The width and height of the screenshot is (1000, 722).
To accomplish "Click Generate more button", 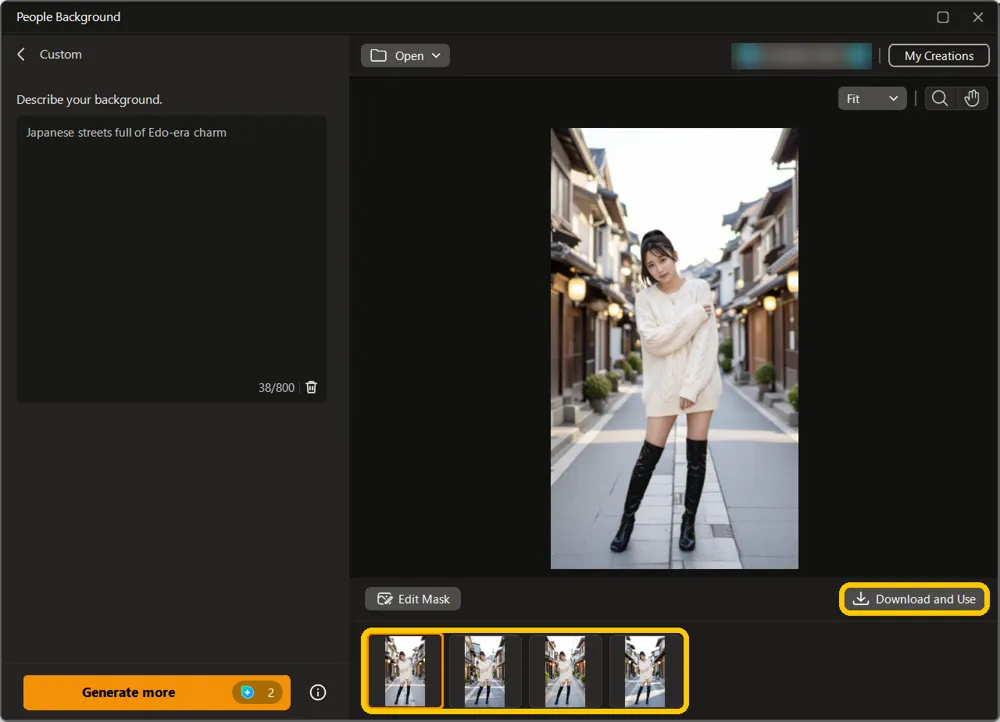I will (157, 692).
